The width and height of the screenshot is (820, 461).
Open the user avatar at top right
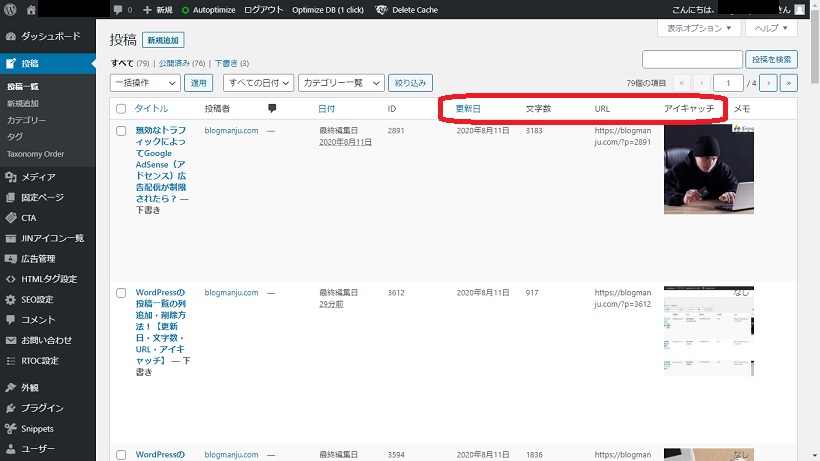(x=799, y=9)
